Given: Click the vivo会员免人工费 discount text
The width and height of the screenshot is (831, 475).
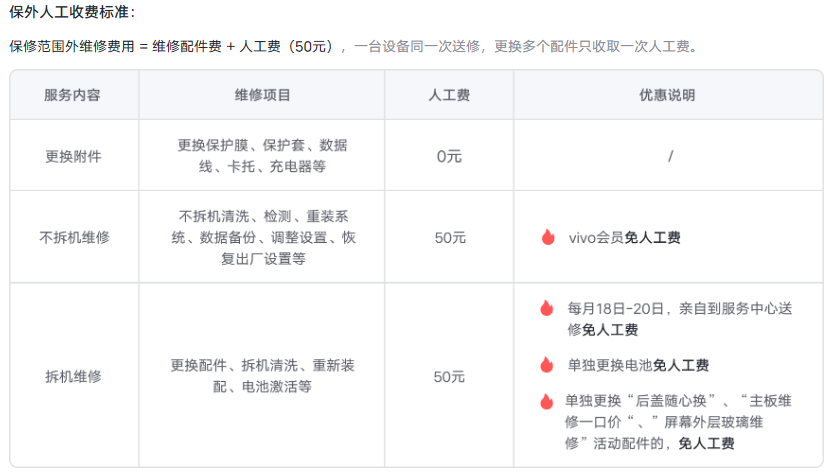Looking at the screenshot, I should (x=625, y=237).
